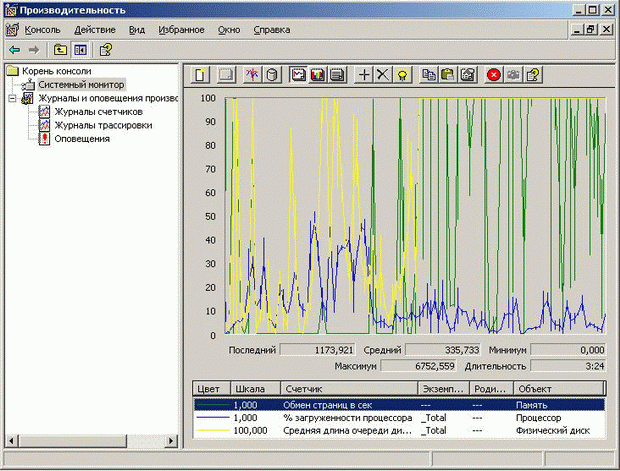Open the Избранное menu
The width and height of the screenshot is (620, 471).
pyautogui.click(x=181, y=30)
